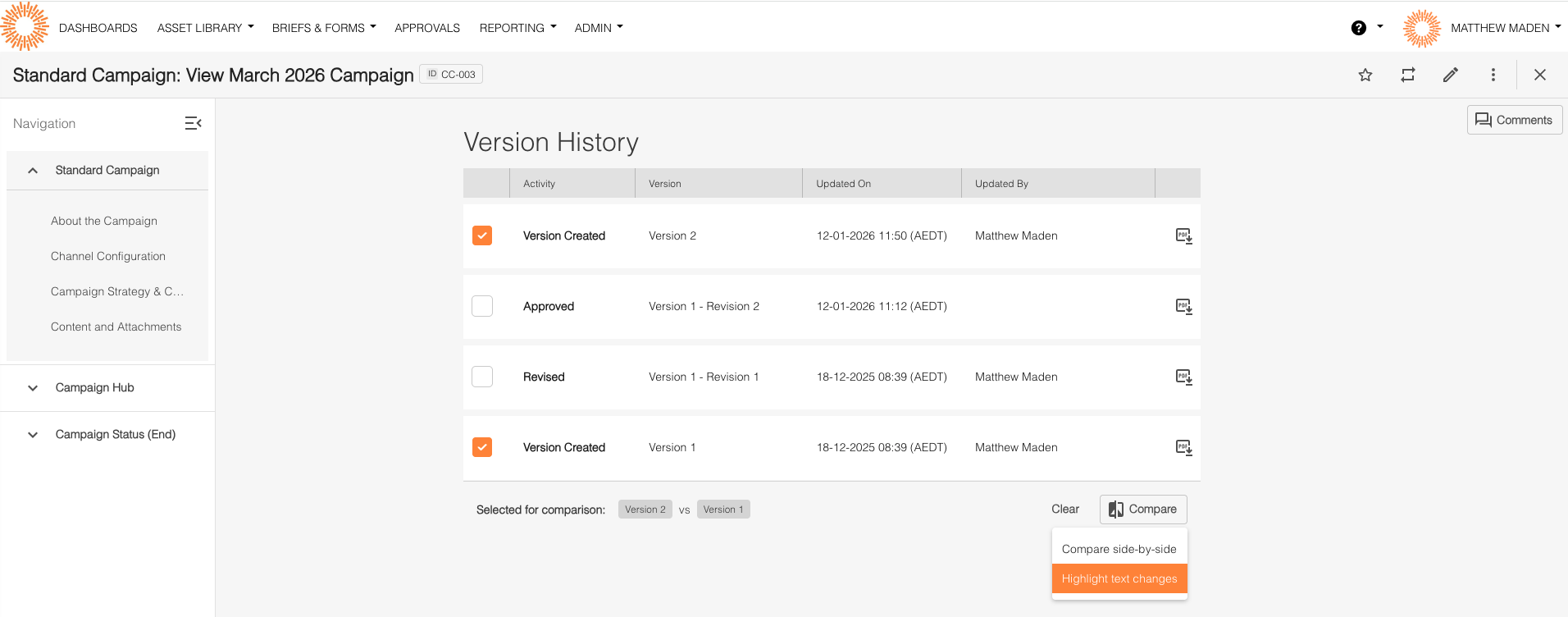
Task: Click the favorite star icon
Action: click(1365, 75)
